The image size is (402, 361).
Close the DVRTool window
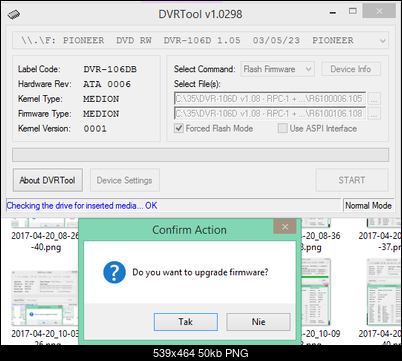tap(379, 11)
